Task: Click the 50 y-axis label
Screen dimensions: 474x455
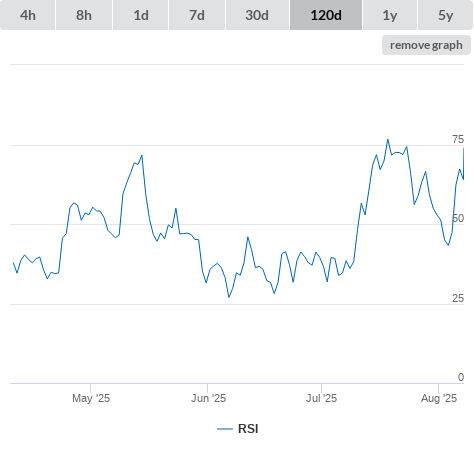Action: [458, 218]
